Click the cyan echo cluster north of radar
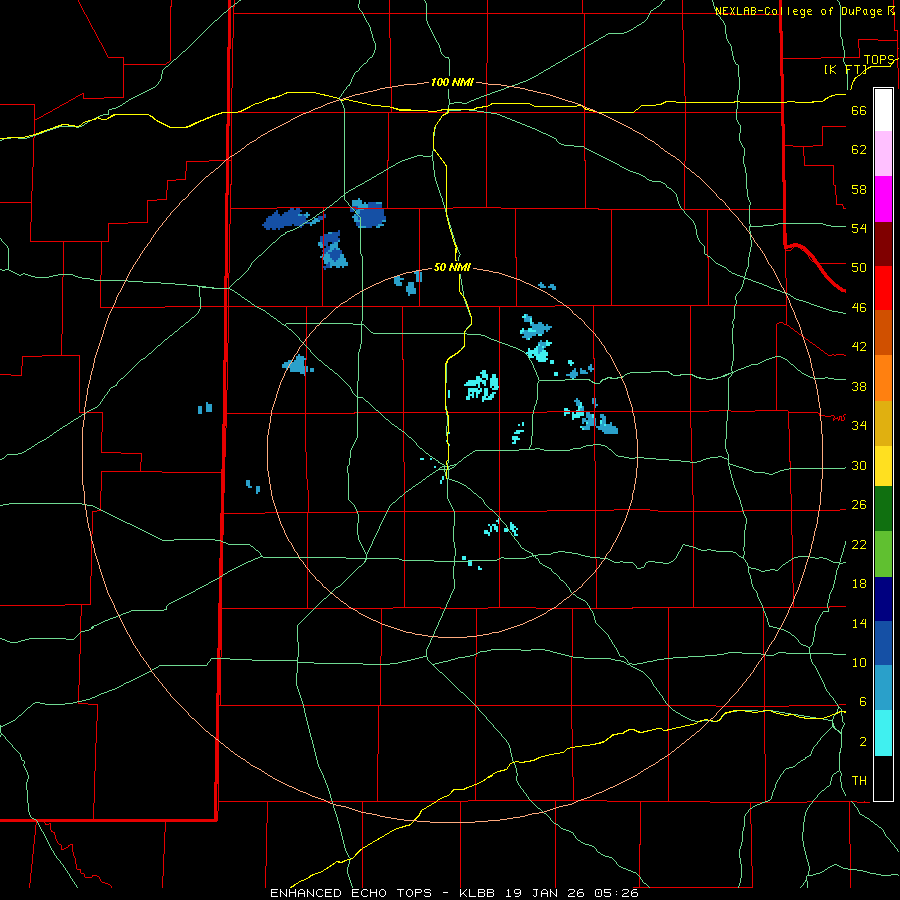The image size is (900, 900). (x=482, y=385)
